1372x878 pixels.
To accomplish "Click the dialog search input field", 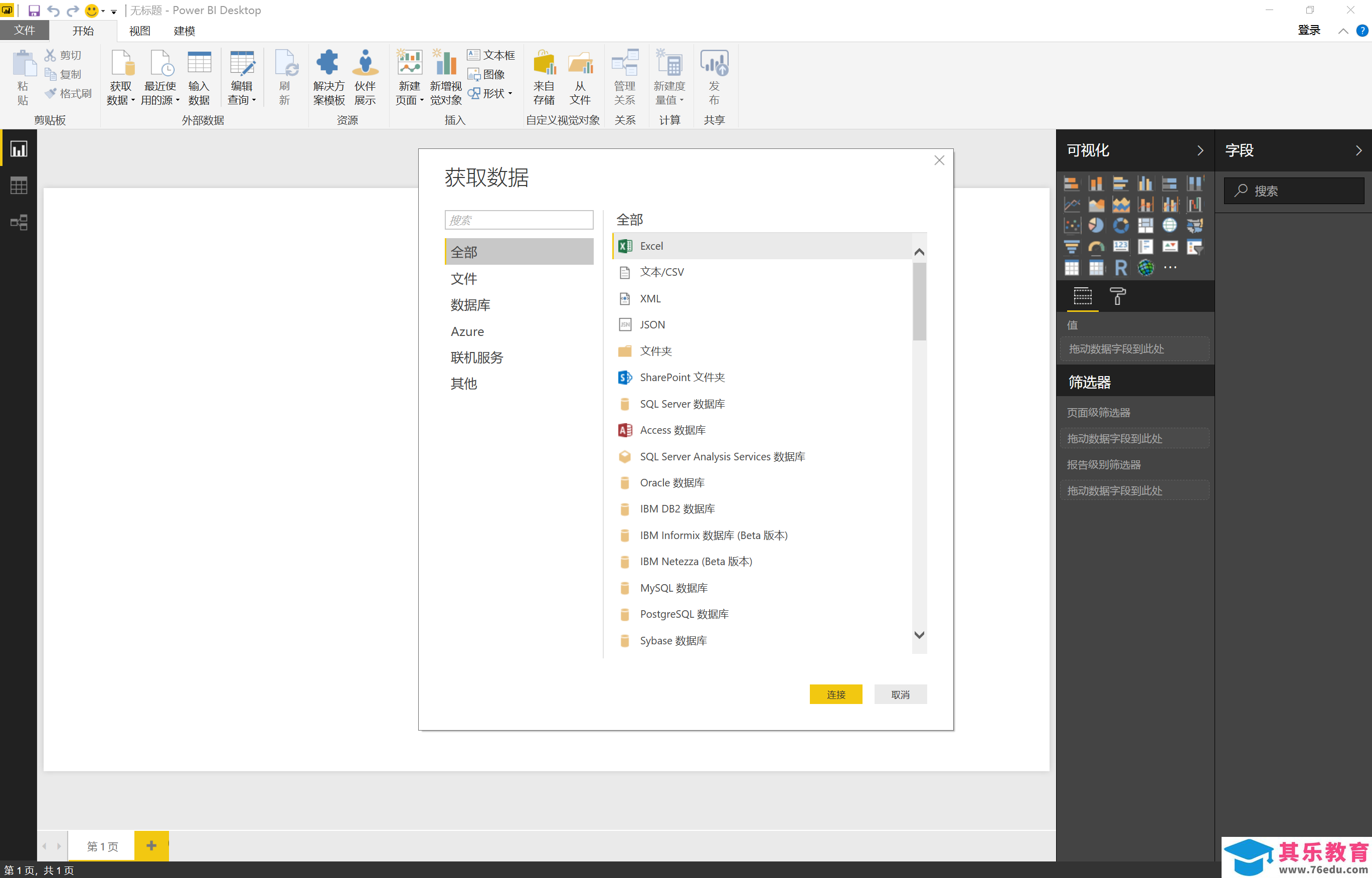I will pyautogui.click(x=519, y=220).
